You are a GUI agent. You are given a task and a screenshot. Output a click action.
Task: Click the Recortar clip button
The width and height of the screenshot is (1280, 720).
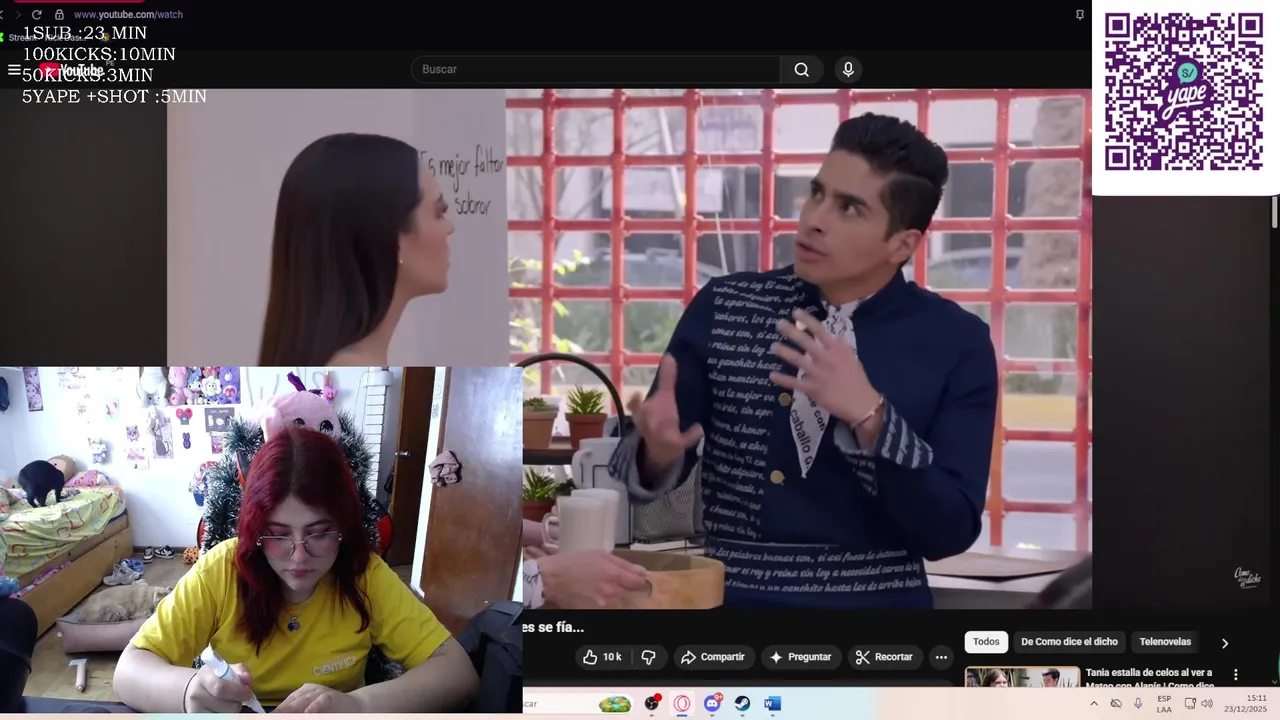tap(884, 657)
